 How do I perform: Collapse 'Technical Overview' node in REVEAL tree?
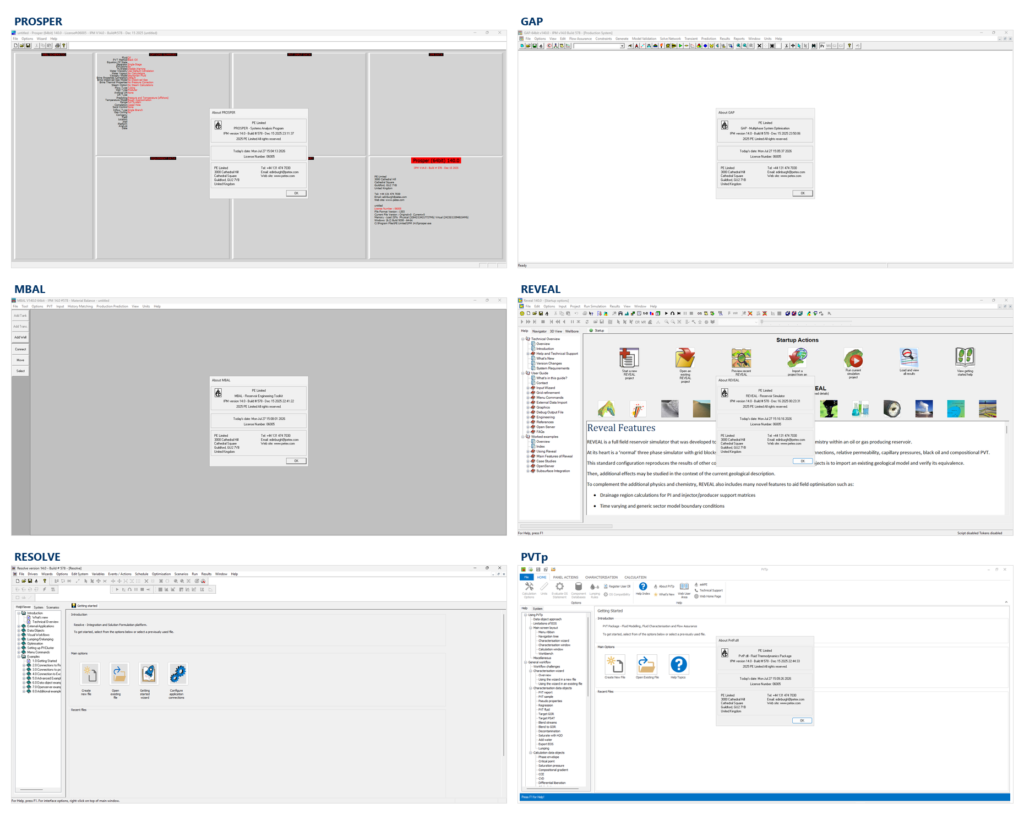coord(522,339)
